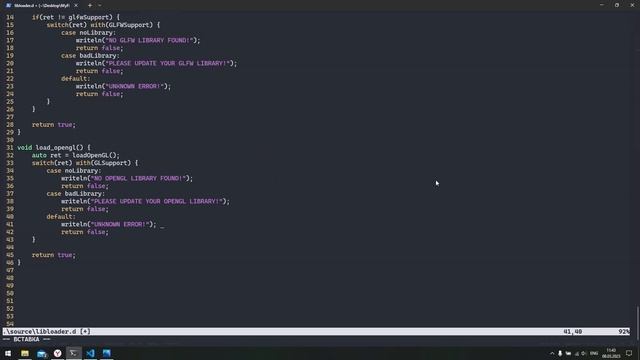This screenshot has width=640, height=360.
Task: Click 'case noLibrary:' on line 34
Action: 74,171
